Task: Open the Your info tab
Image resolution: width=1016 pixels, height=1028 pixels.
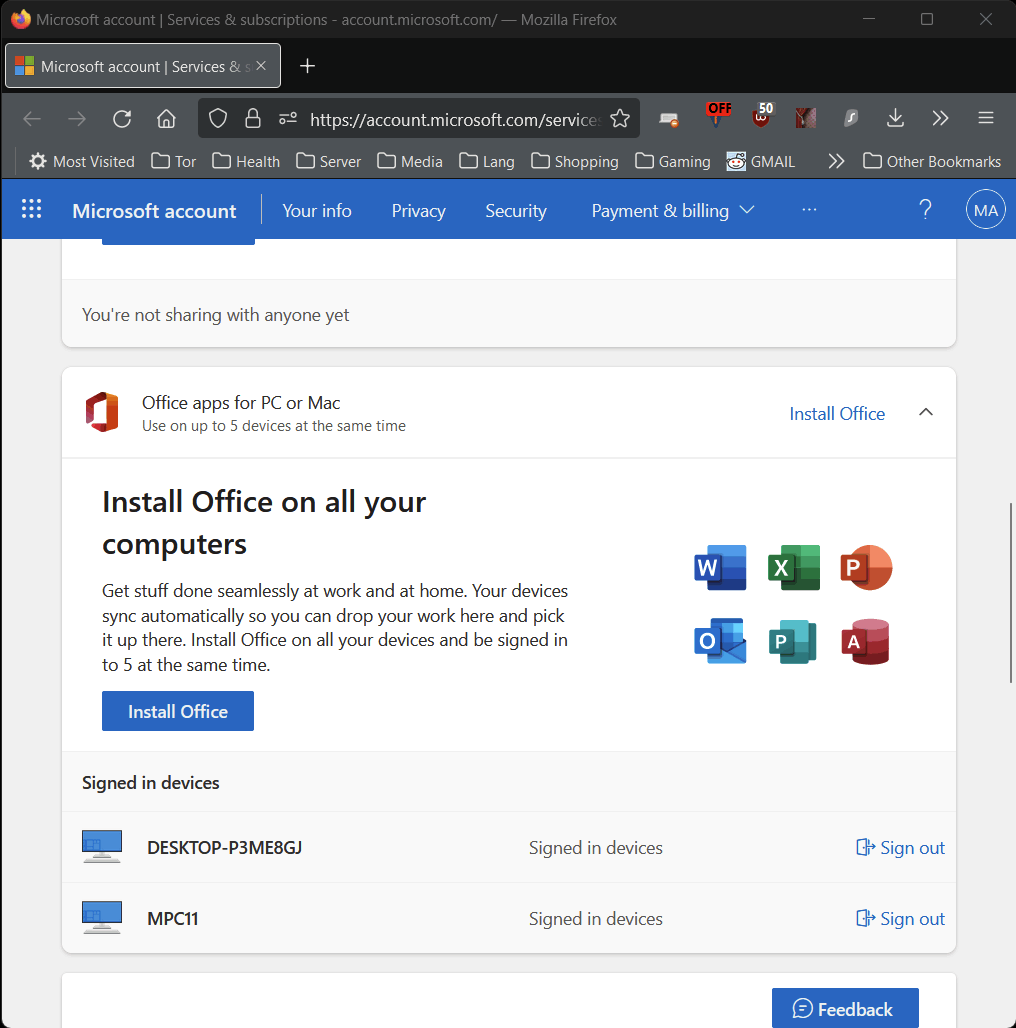Action: pos(317,210)
